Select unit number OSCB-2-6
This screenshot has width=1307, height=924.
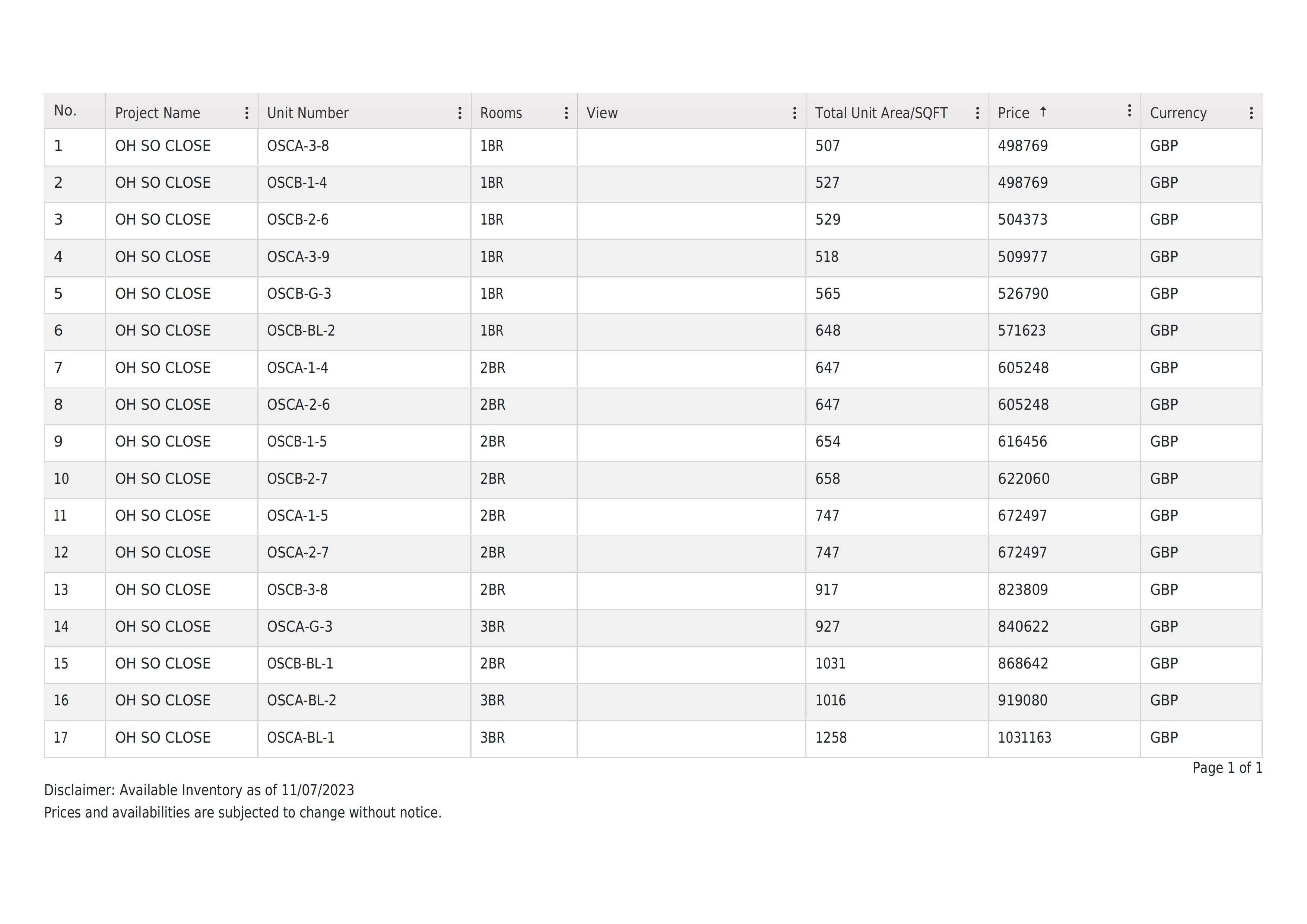pos(298,220)
